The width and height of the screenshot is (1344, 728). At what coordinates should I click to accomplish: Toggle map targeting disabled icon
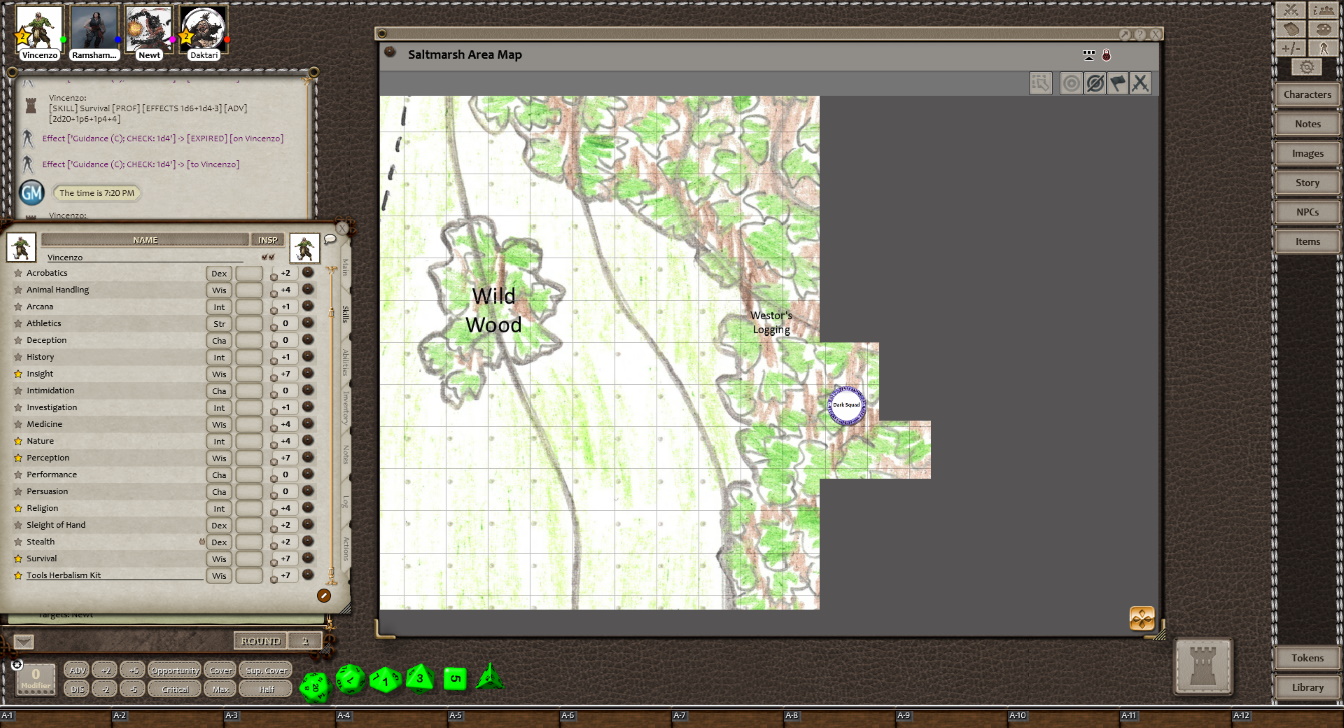[1095, 83]
